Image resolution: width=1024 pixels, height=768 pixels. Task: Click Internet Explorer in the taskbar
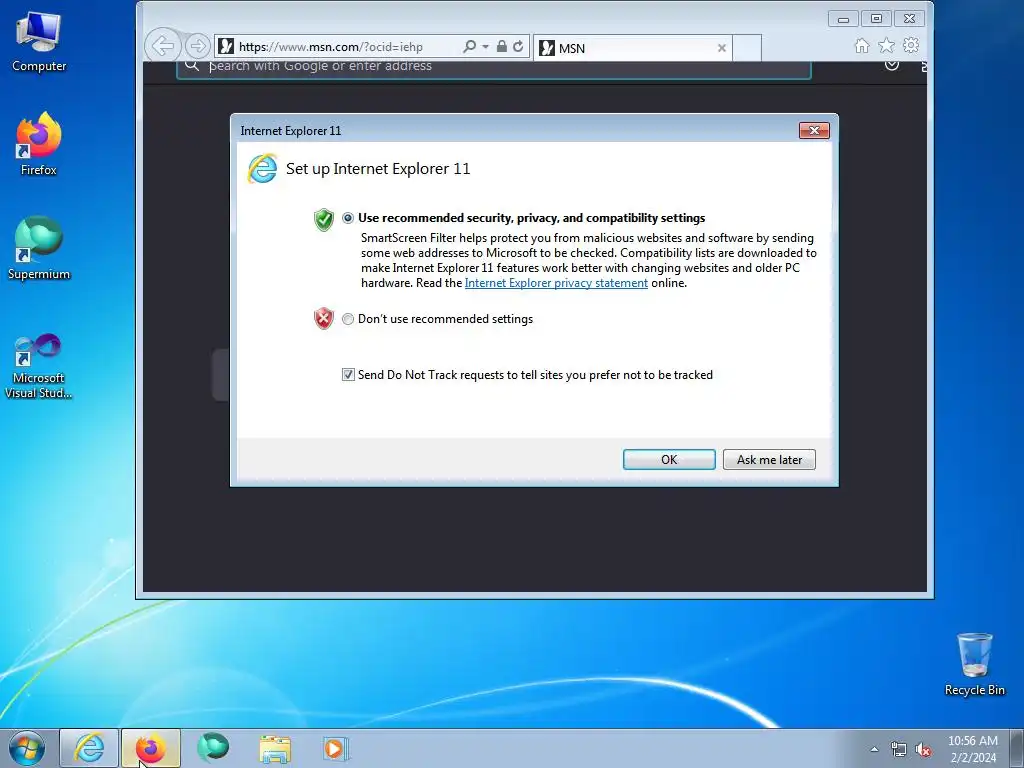click(x=89, y=748)
